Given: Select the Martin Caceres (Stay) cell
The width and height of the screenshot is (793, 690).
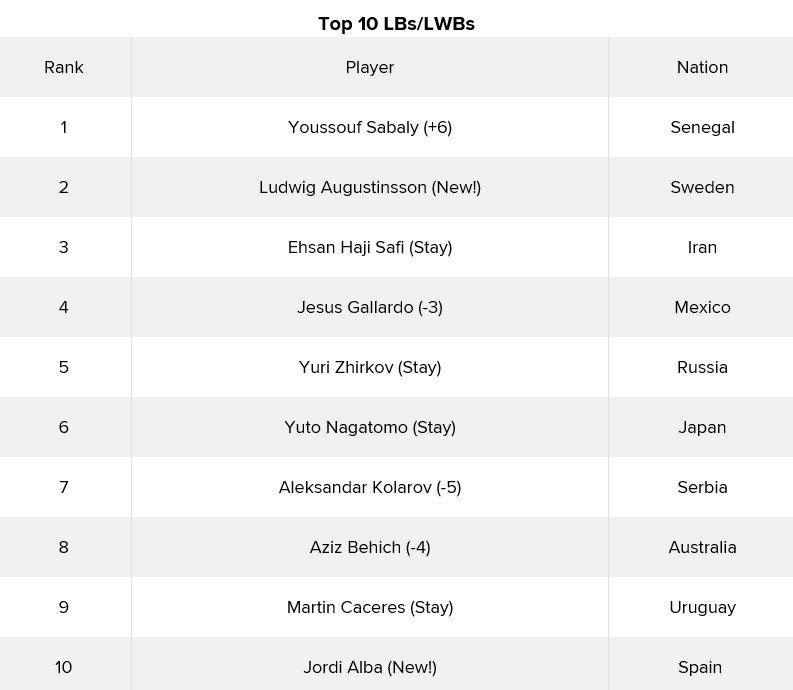Looking at the screenshot, I should 370,607.
